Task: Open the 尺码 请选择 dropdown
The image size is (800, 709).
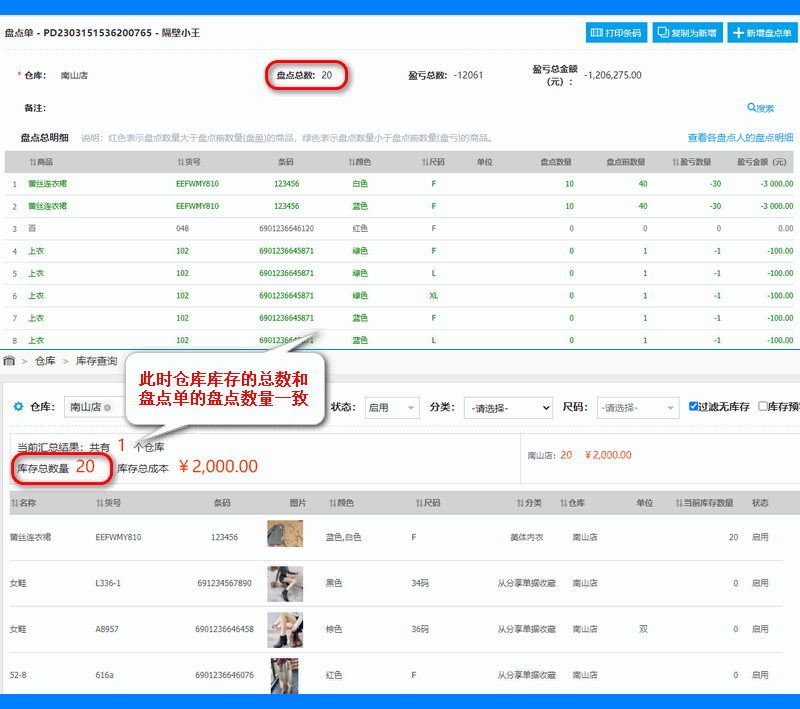Action: coord(638,408)
